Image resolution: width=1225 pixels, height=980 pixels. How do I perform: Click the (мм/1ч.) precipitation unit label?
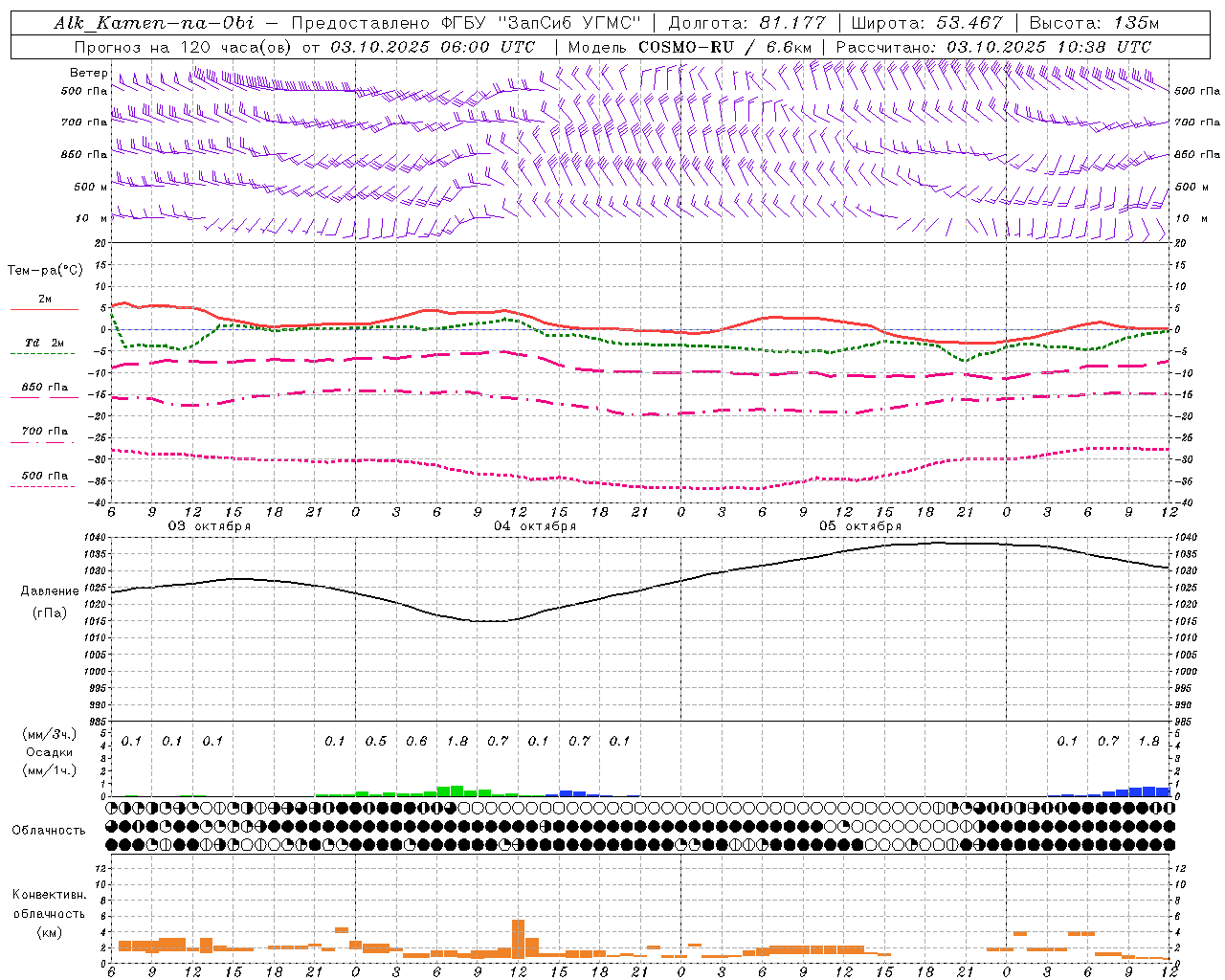(x=50, y=770)
